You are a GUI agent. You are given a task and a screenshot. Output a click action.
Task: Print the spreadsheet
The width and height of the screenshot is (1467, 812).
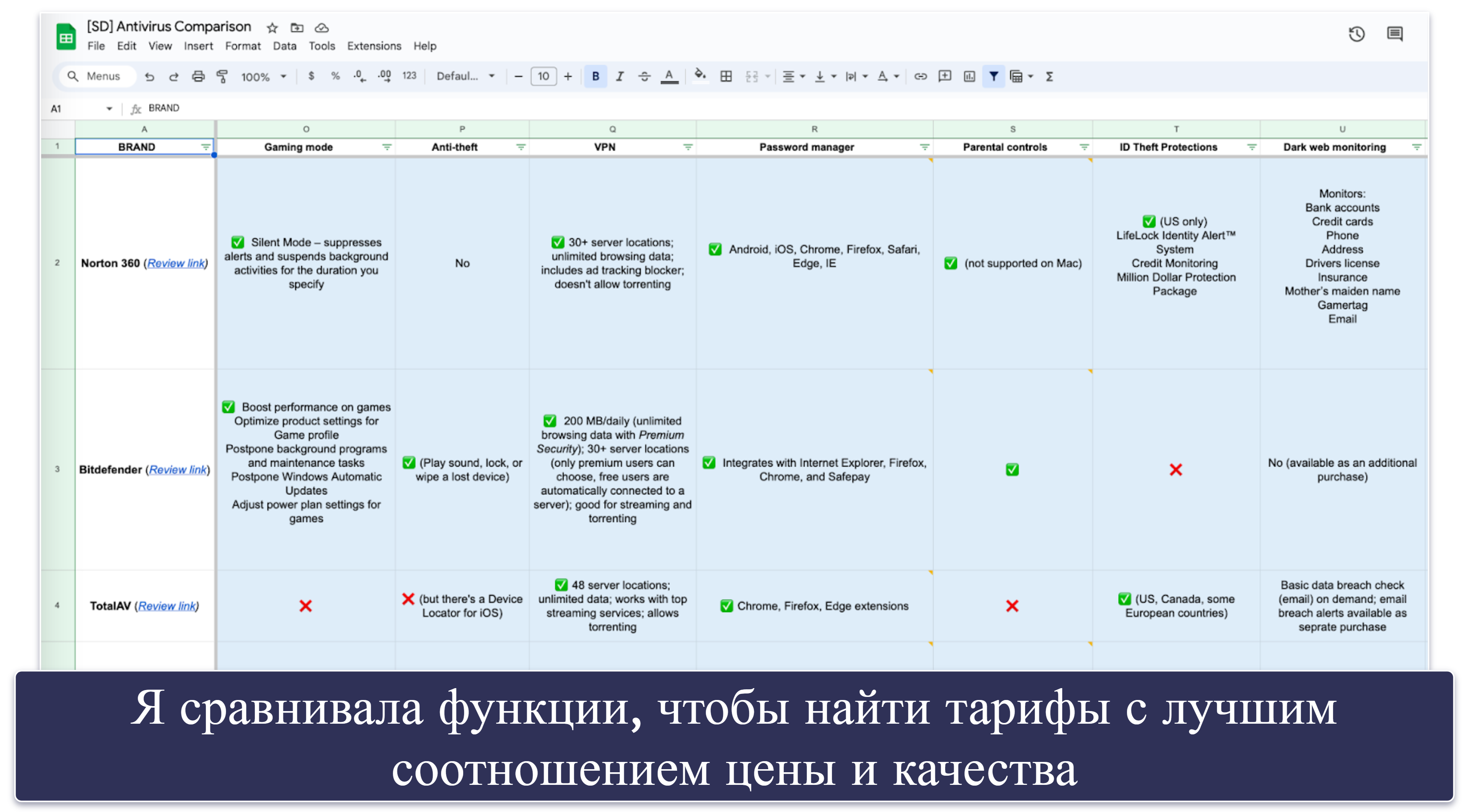point(198,76)
